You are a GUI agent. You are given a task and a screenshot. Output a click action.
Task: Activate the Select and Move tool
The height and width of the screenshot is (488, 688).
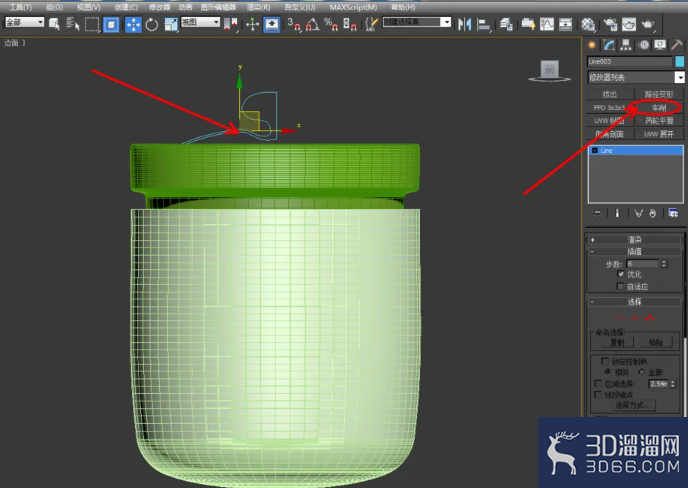point(133,25)
